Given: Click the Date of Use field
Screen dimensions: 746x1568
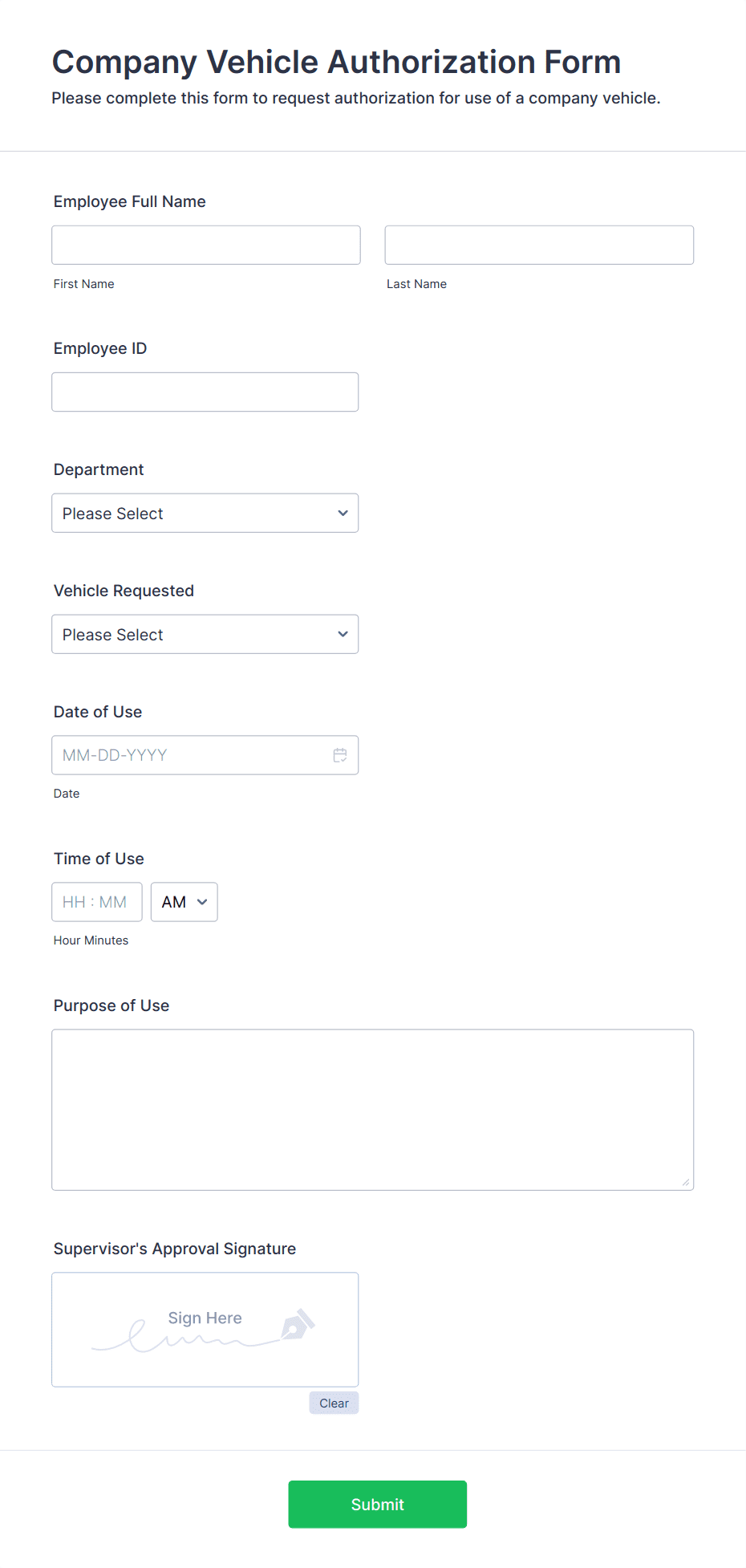Looking at the screenshot, I should [x=193, y=755].
